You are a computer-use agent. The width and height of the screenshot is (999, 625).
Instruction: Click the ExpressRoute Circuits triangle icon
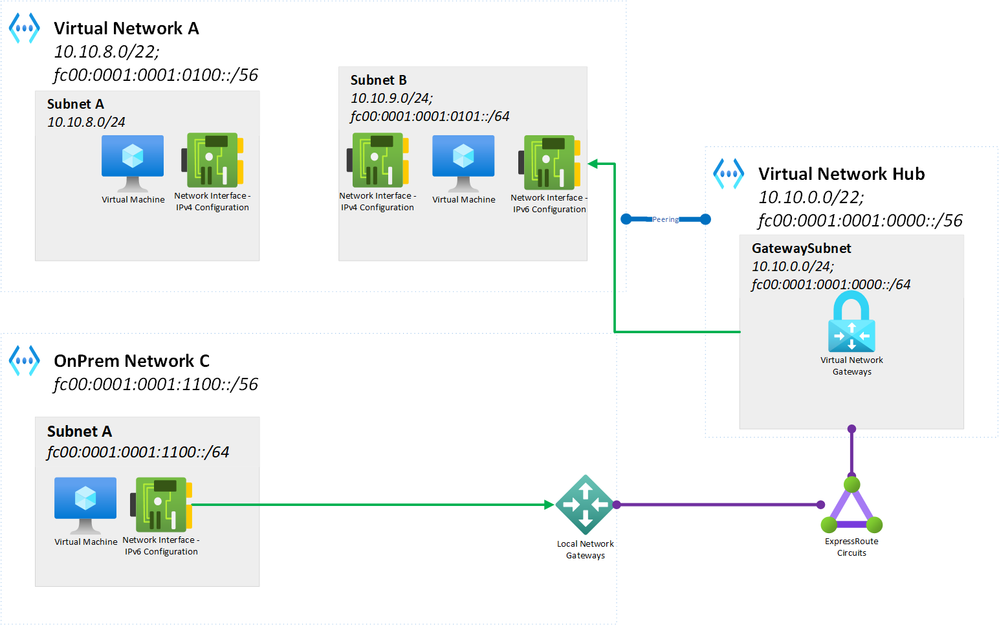[x=852, y=505]
